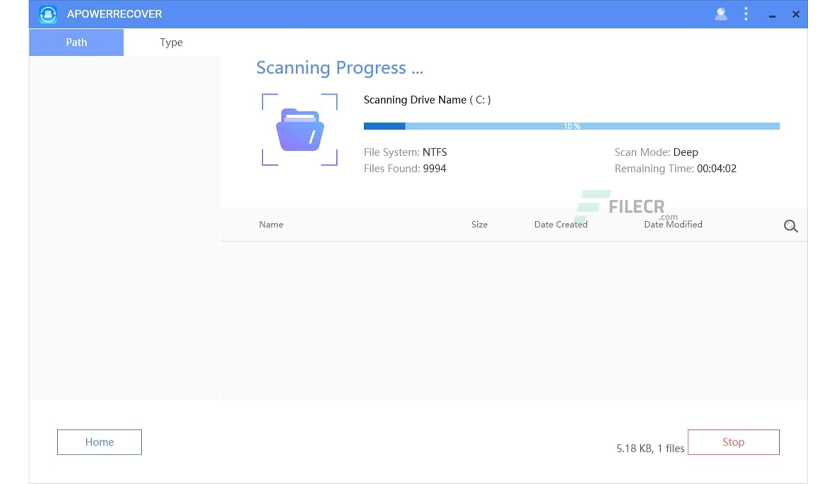Close the ApowerRecover window
This screenshot has width=836, height=484.
pyautogui.click(x=796, y=14)
